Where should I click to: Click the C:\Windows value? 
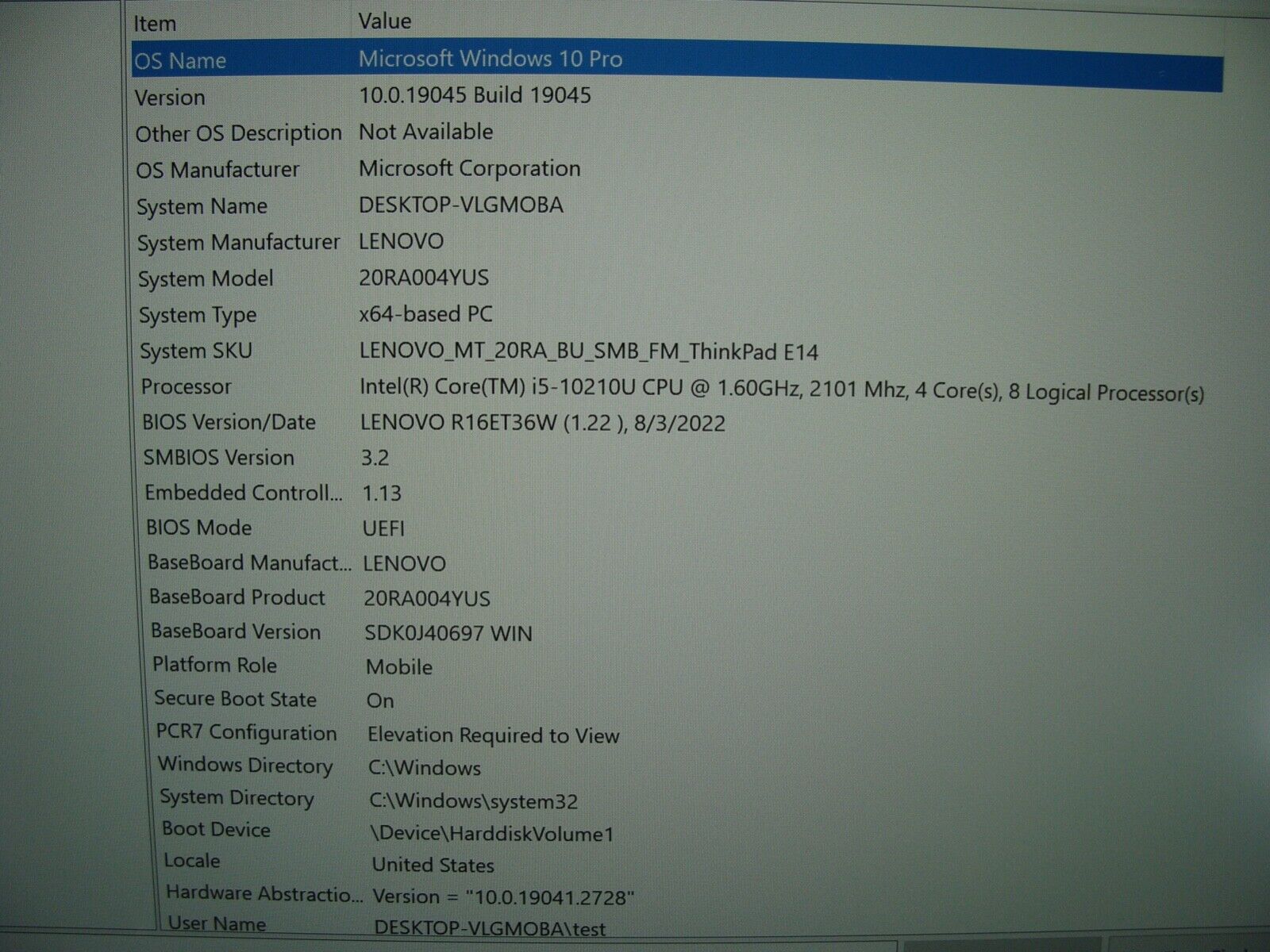(425, 768)
